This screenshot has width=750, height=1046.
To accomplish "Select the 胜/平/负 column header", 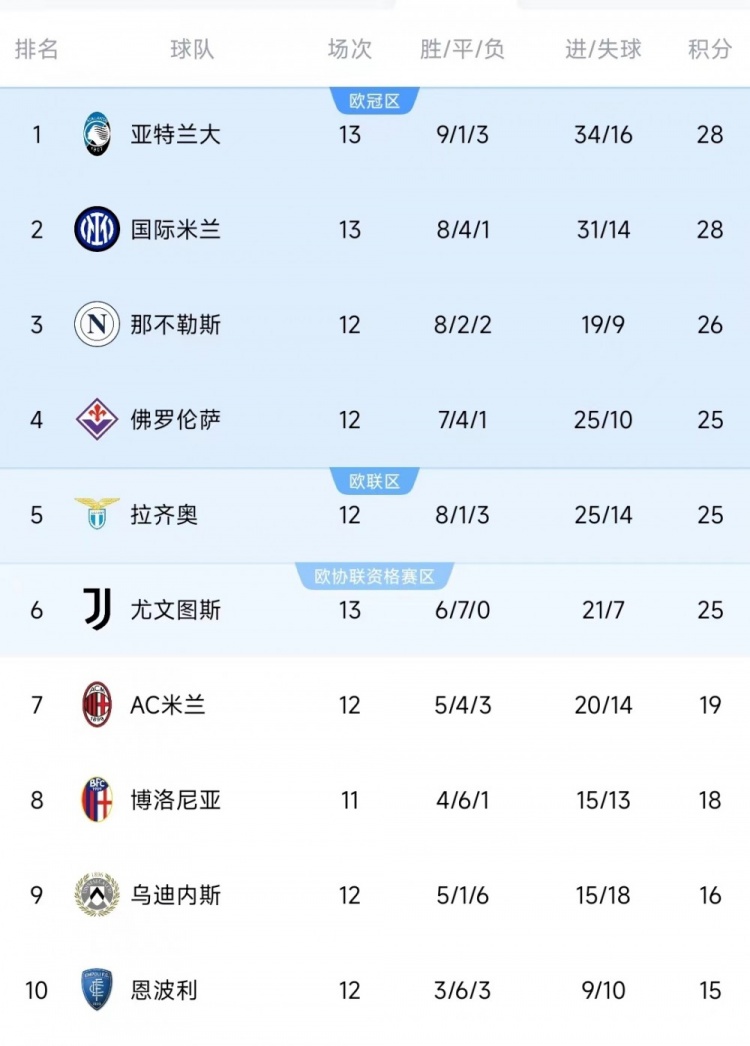I will tap(462, 49).
